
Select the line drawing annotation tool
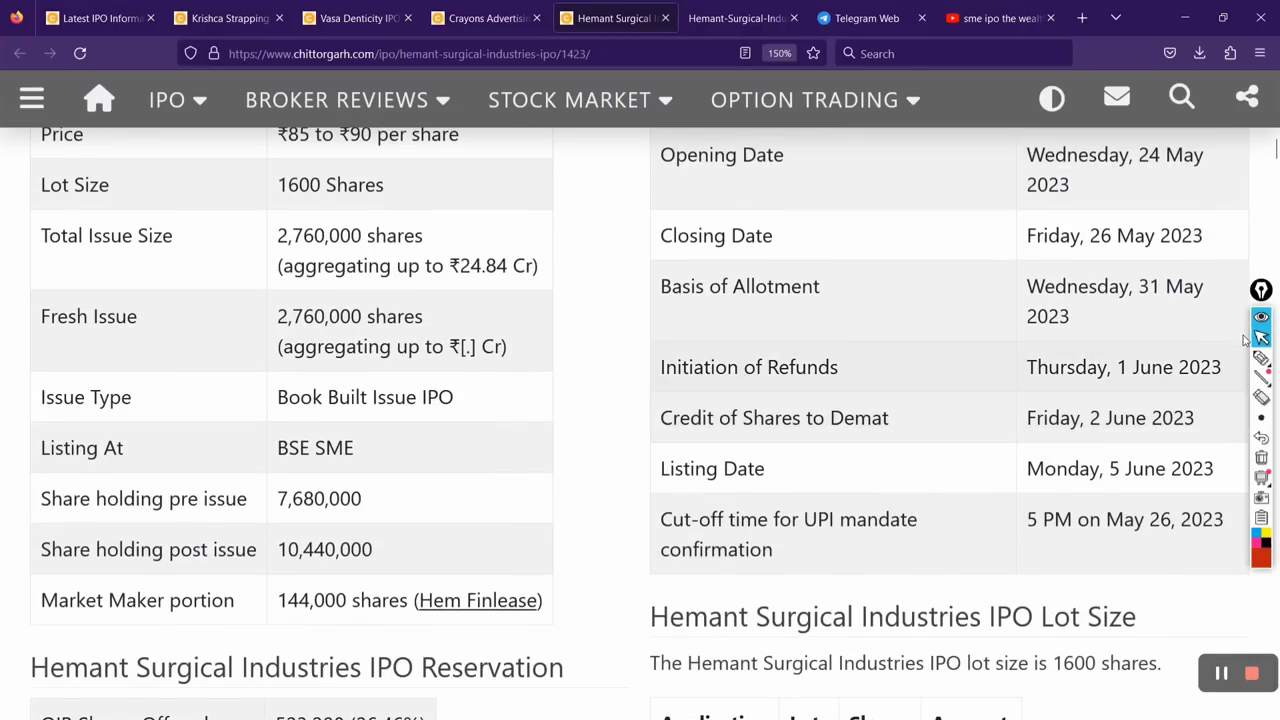coord(1261,377)
